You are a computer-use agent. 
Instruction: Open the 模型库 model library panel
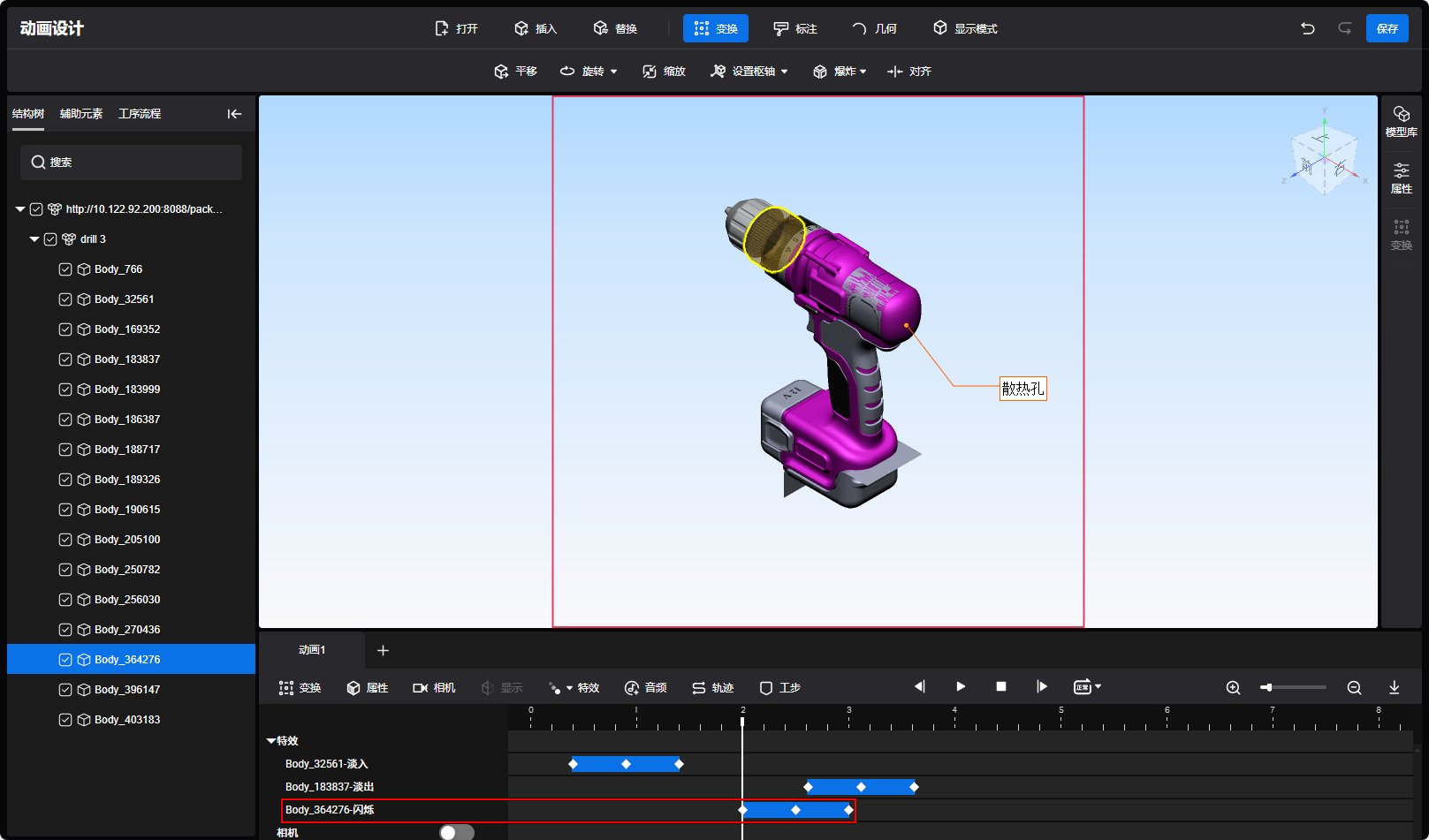point(1401,121)
